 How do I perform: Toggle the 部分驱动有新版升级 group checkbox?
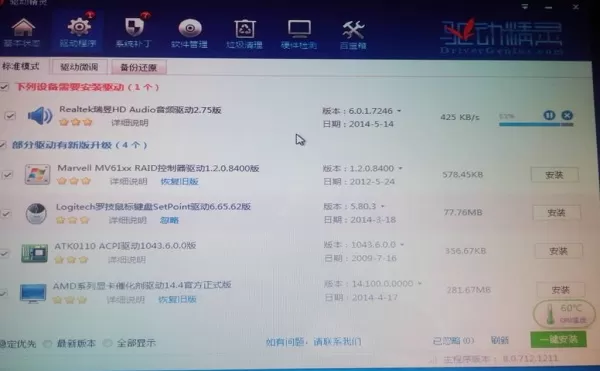pos(3,145)
